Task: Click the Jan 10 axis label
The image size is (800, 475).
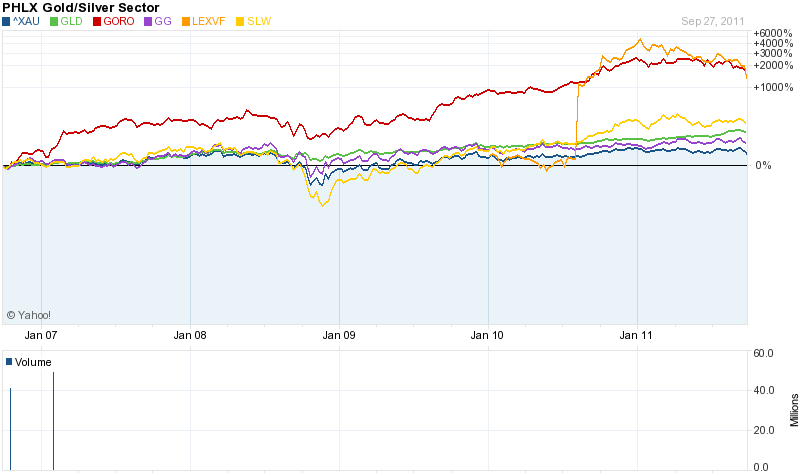Action: coord(487,335)
